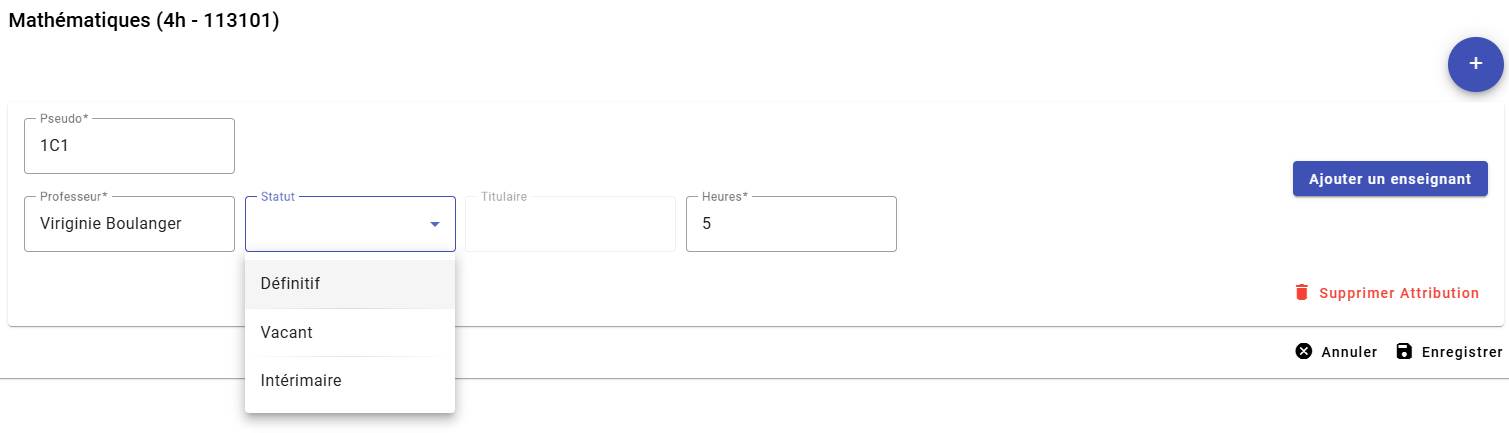Click the Heures field showing 5
This screenshot has width=1509, height=433.
(790, 224)
